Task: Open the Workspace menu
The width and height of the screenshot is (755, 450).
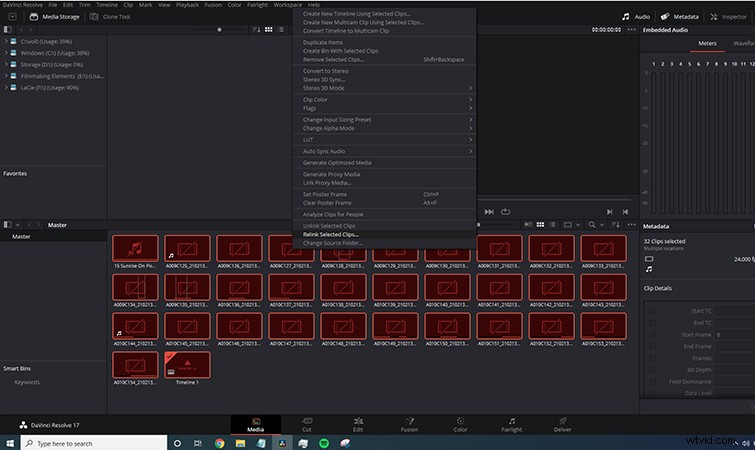Action: [x=287, y=5]
